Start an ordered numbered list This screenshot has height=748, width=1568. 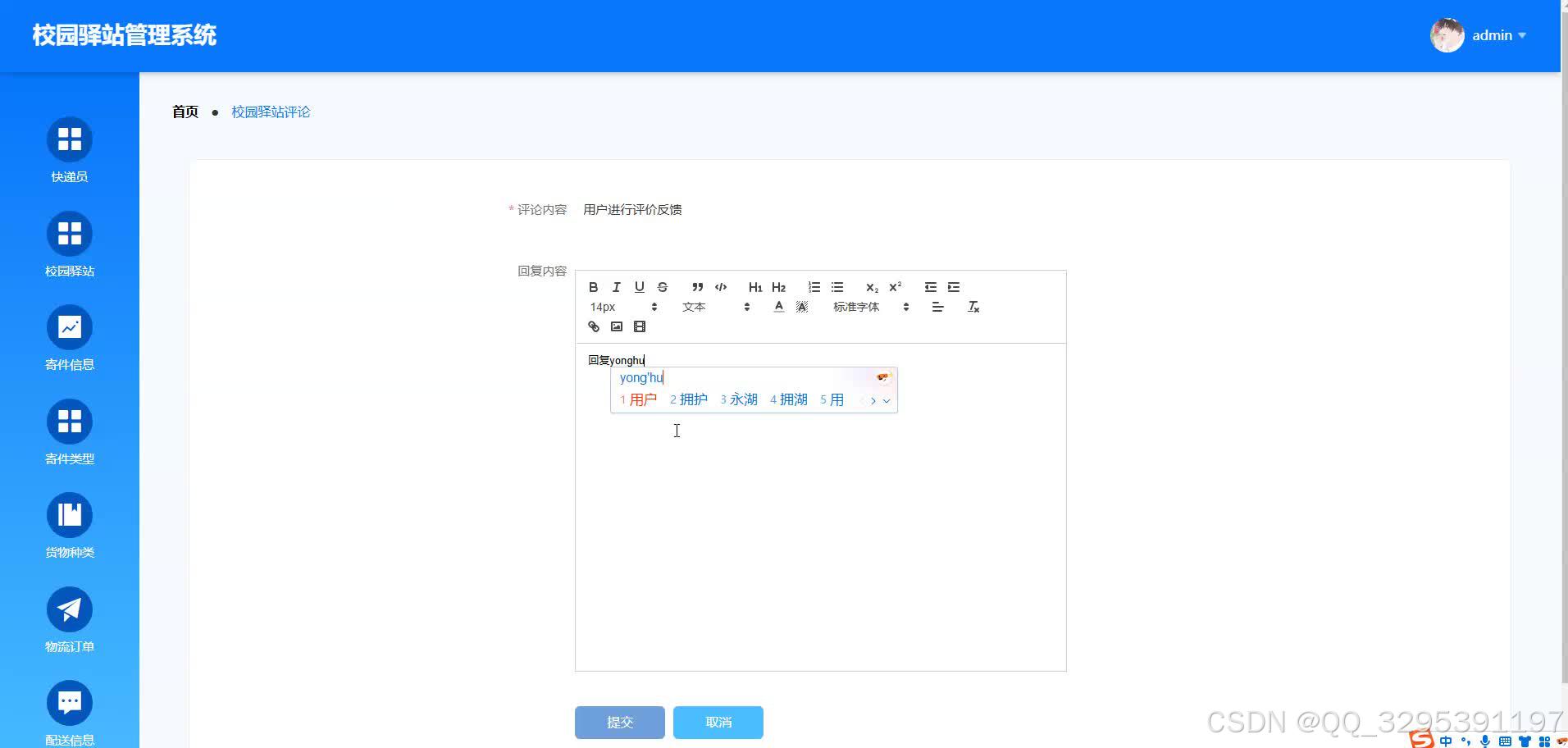814,287
